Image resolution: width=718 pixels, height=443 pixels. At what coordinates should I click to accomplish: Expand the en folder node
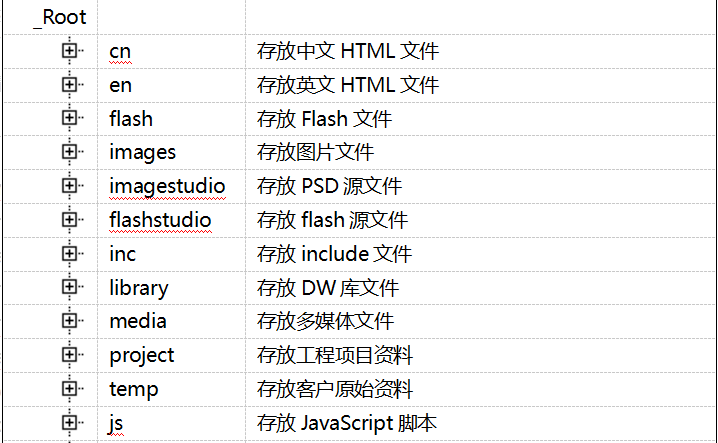69,84
